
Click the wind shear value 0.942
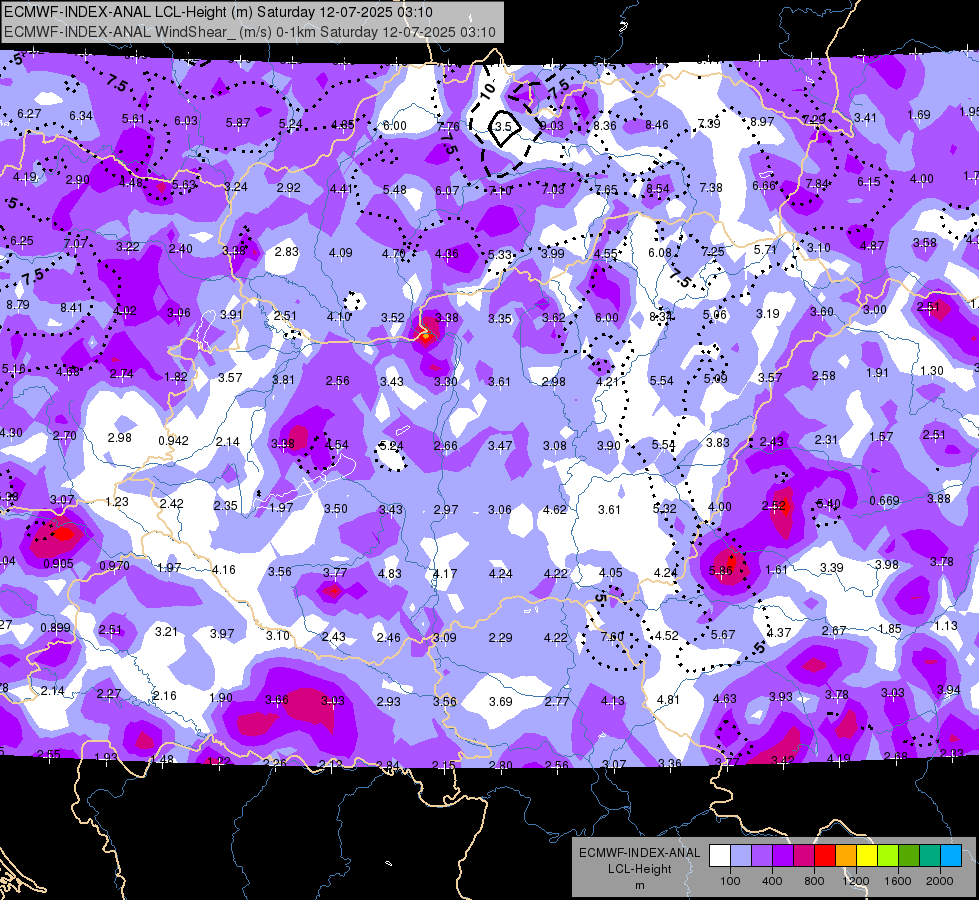[173, 440]
